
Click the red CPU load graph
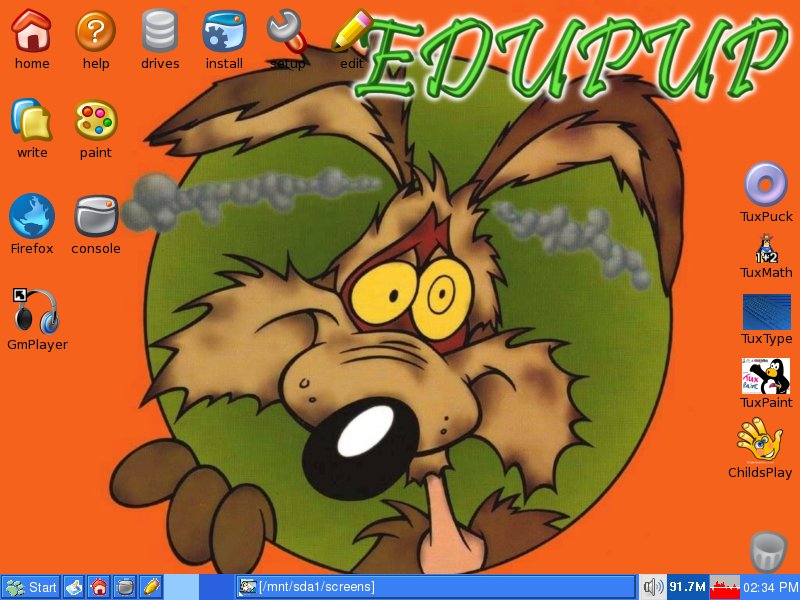[725, 587]
